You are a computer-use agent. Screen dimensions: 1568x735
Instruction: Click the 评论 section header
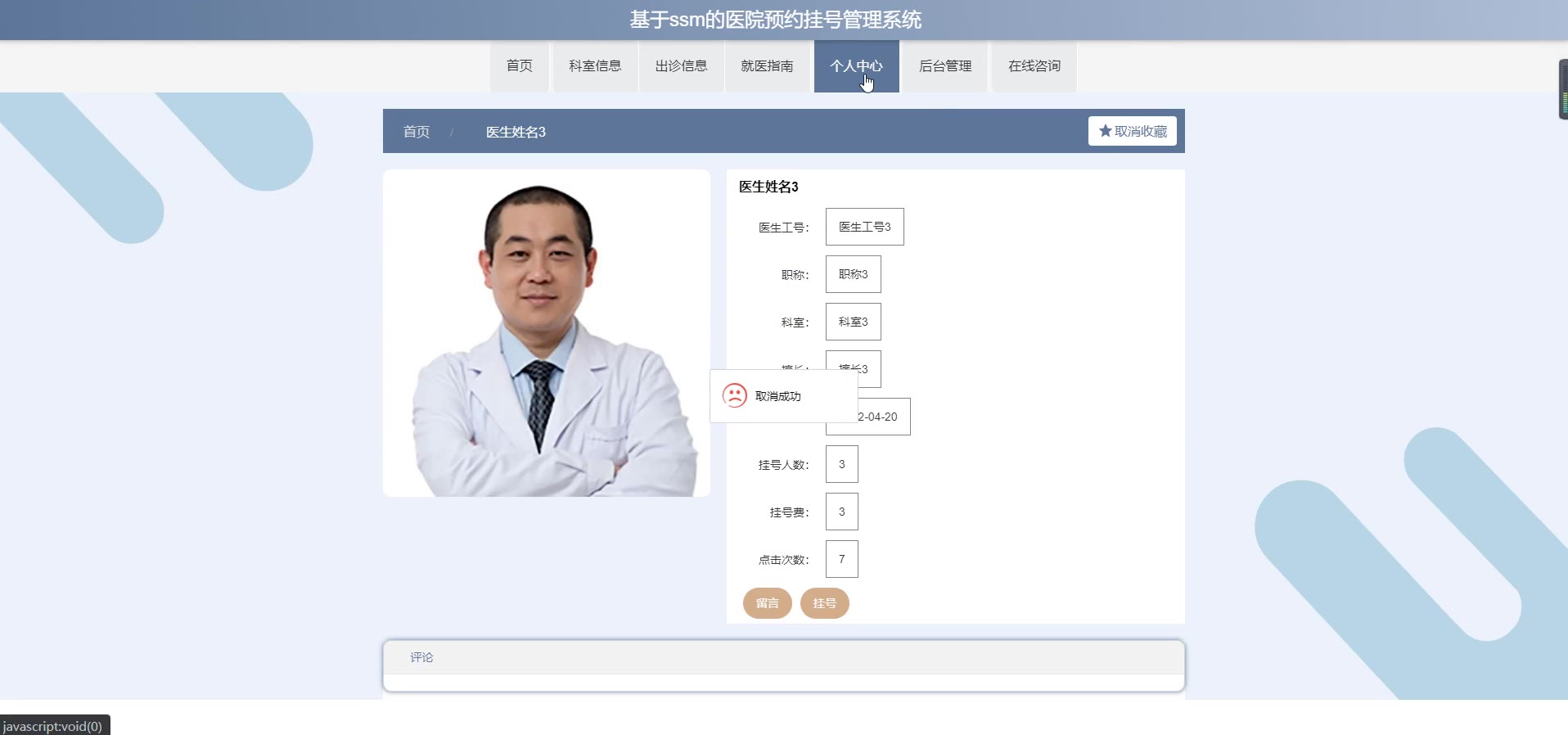pos(784,657)
